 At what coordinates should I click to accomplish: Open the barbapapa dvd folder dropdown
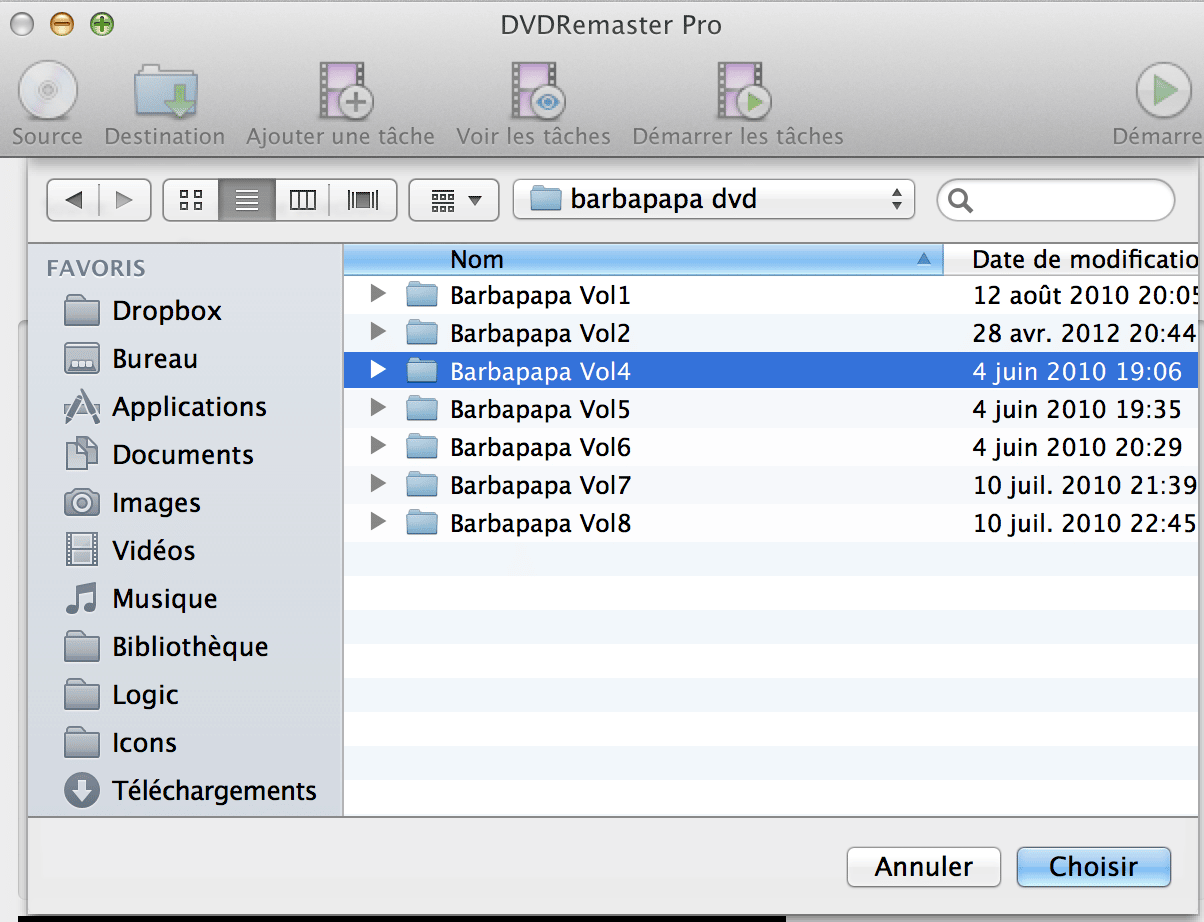coord(714,199)
